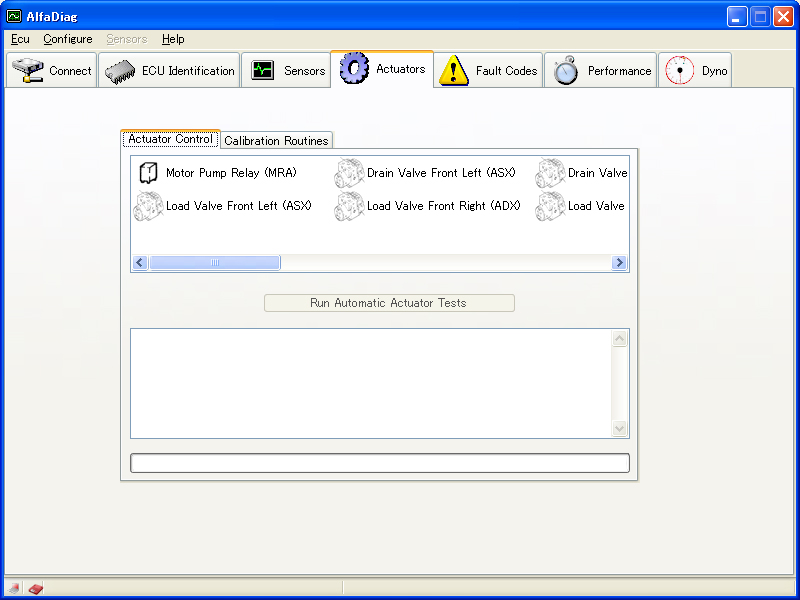Select Motor Pump Relay (MRA) text
The image size is (800, 600).
[231, 173]
